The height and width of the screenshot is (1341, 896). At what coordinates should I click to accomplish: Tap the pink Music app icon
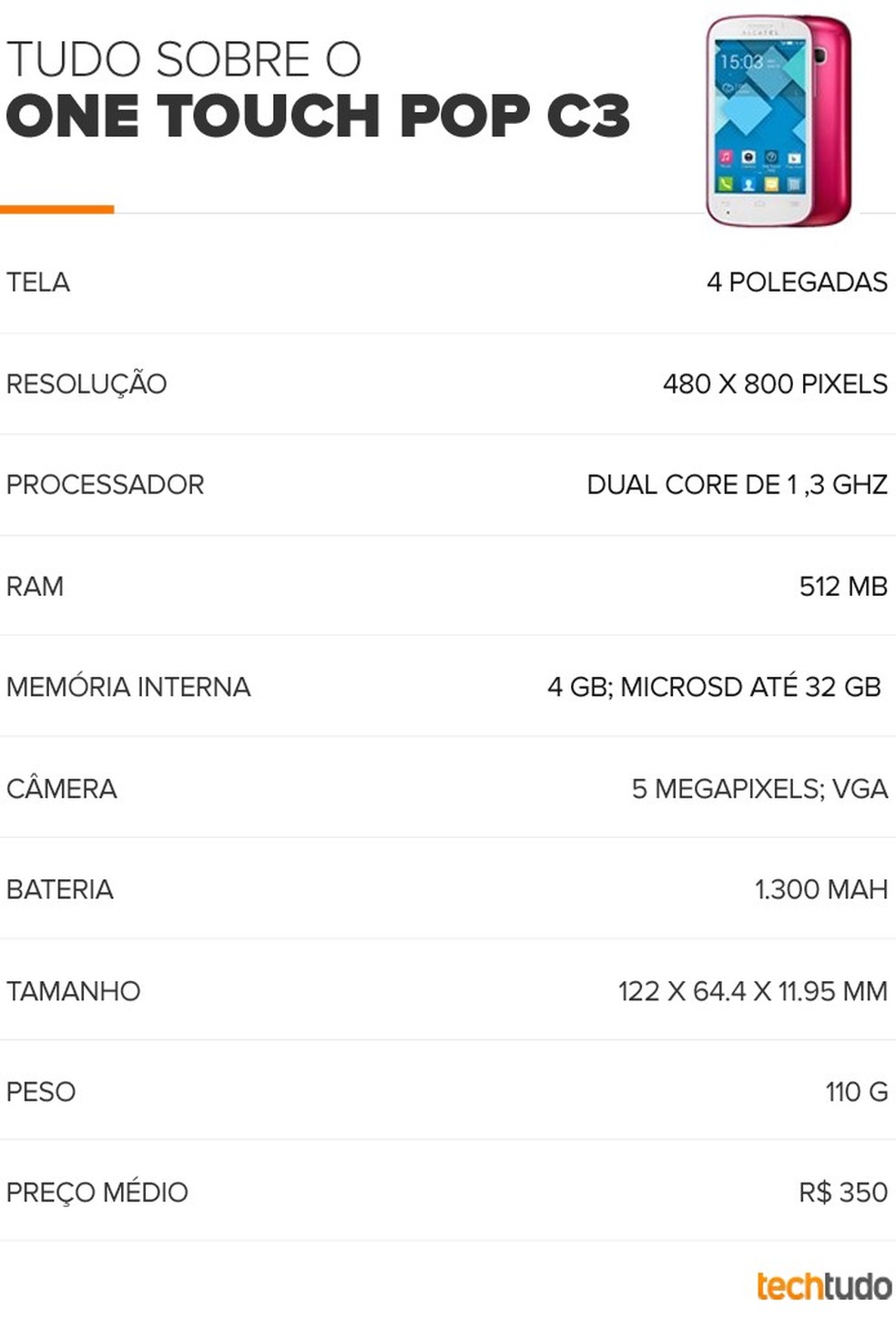click(726, 158)
